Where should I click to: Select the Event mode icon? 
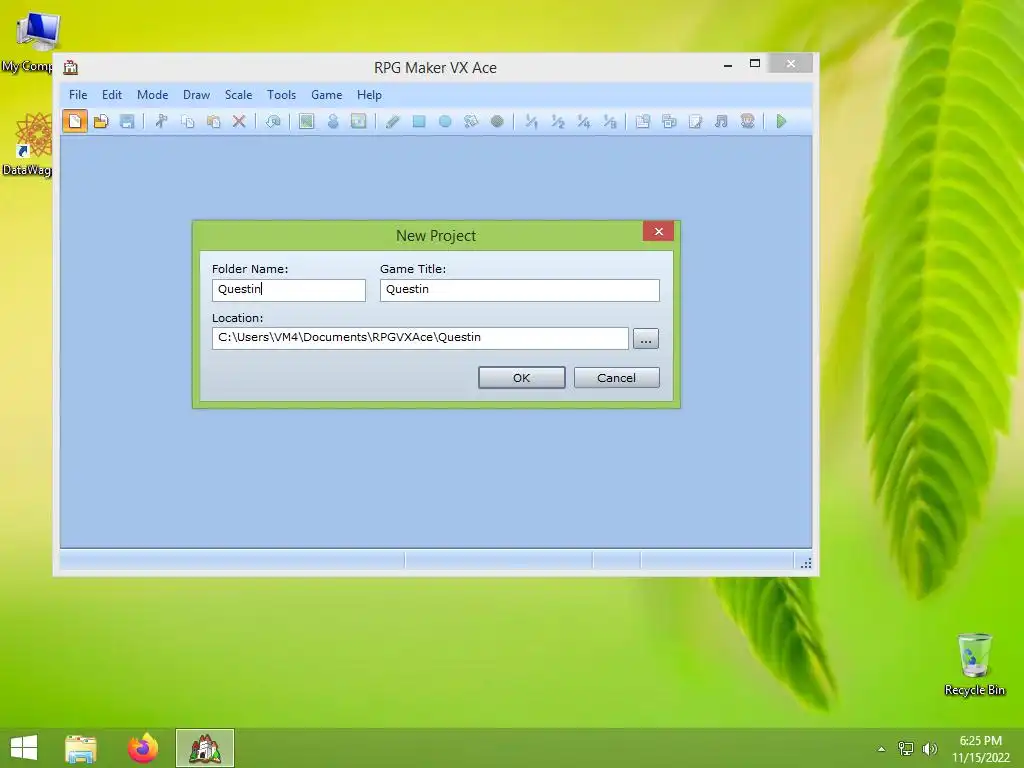(333, 121)
